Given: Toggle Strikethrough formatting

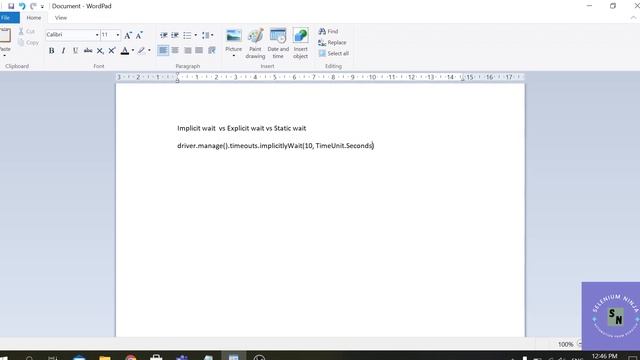Looking at the screenshot, I should [88, 51].
